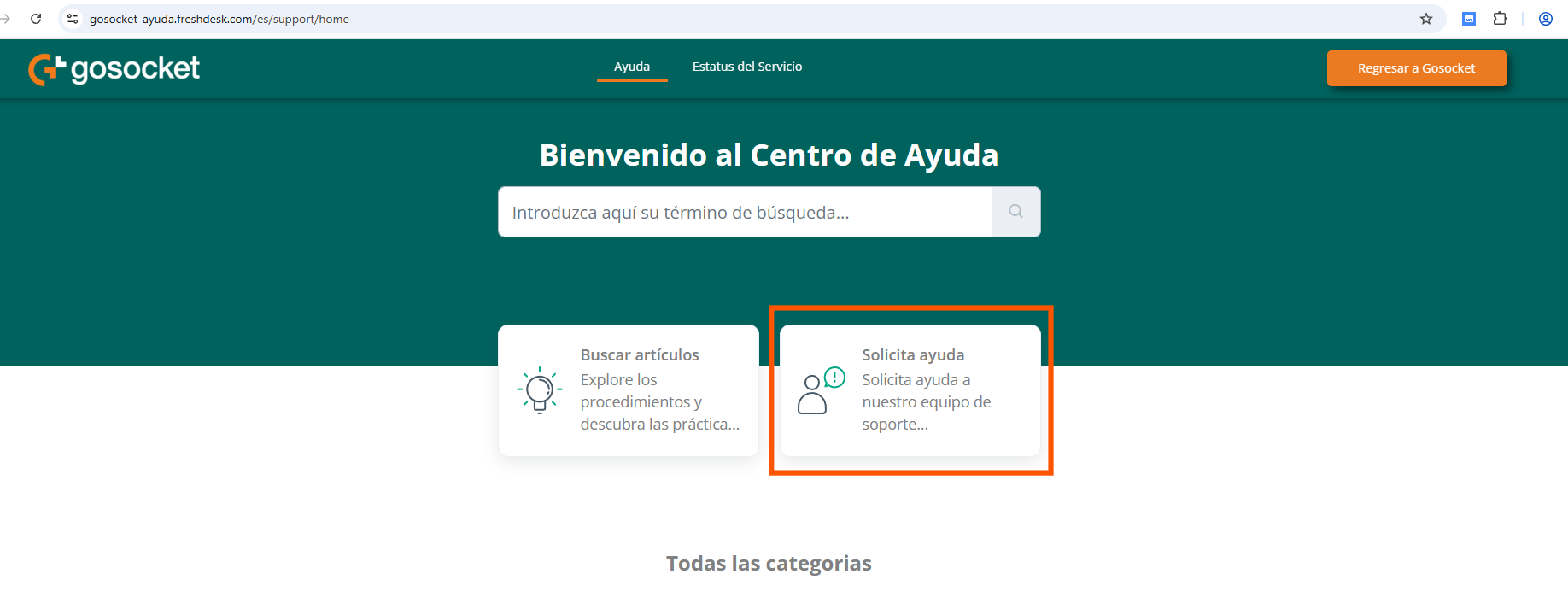1568x615 pixels.
Task: Select the Ayuda tab
Action: click(x=632, y=67)
